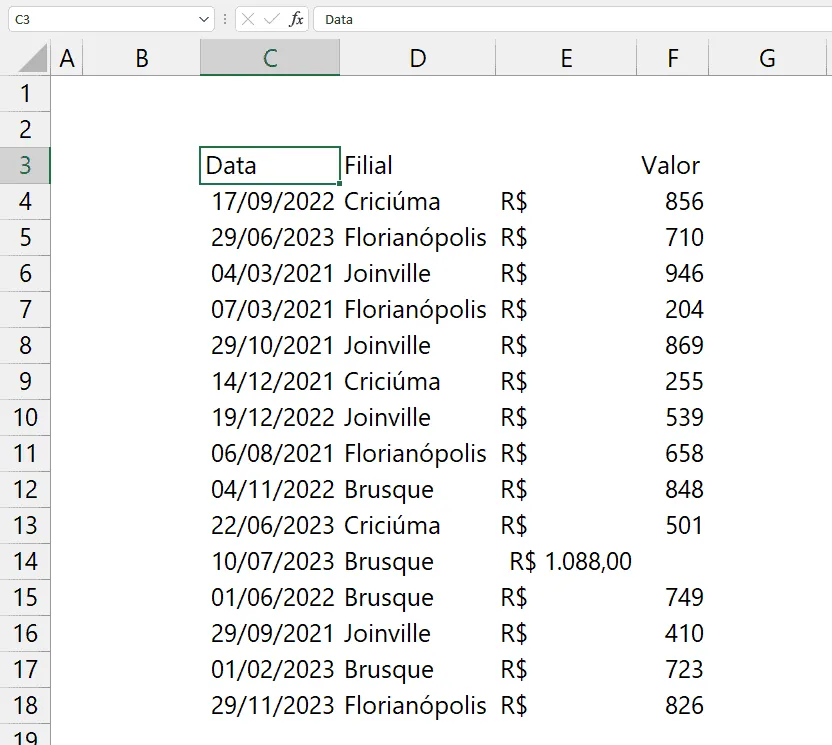Select cell with date 17/09/2022
Screen dimensions: 832x745
pos(270,202)
